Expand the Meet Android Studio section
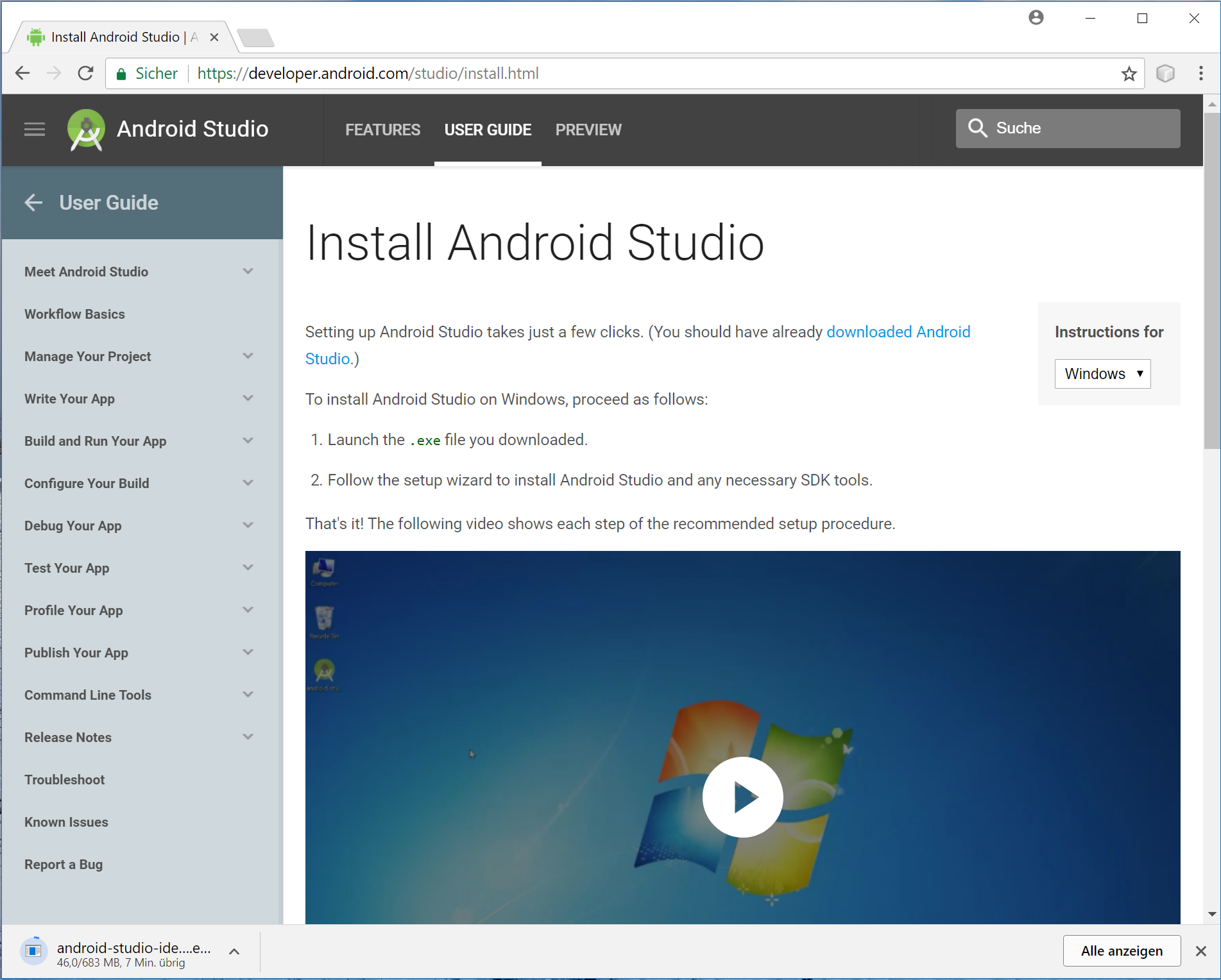 click(248, 271)
